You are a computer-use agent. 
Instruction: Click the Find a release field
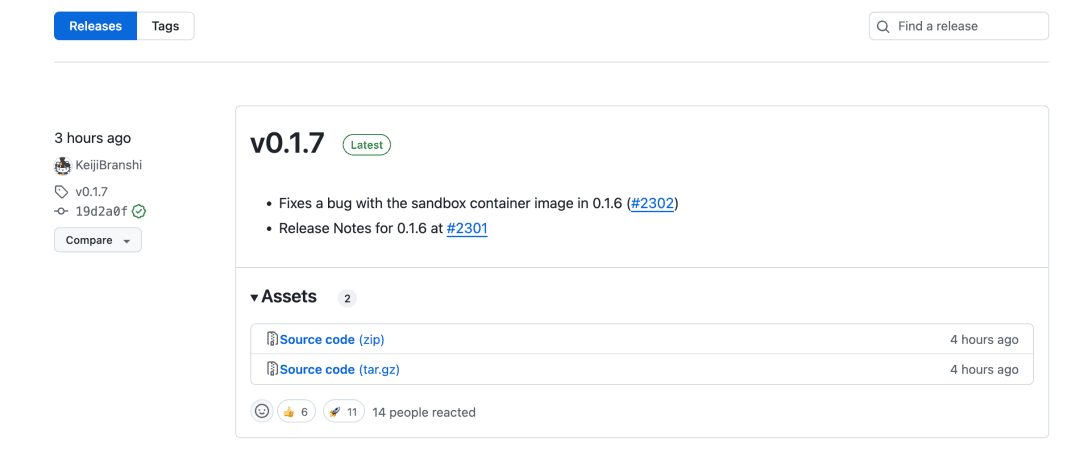(959, 26)
